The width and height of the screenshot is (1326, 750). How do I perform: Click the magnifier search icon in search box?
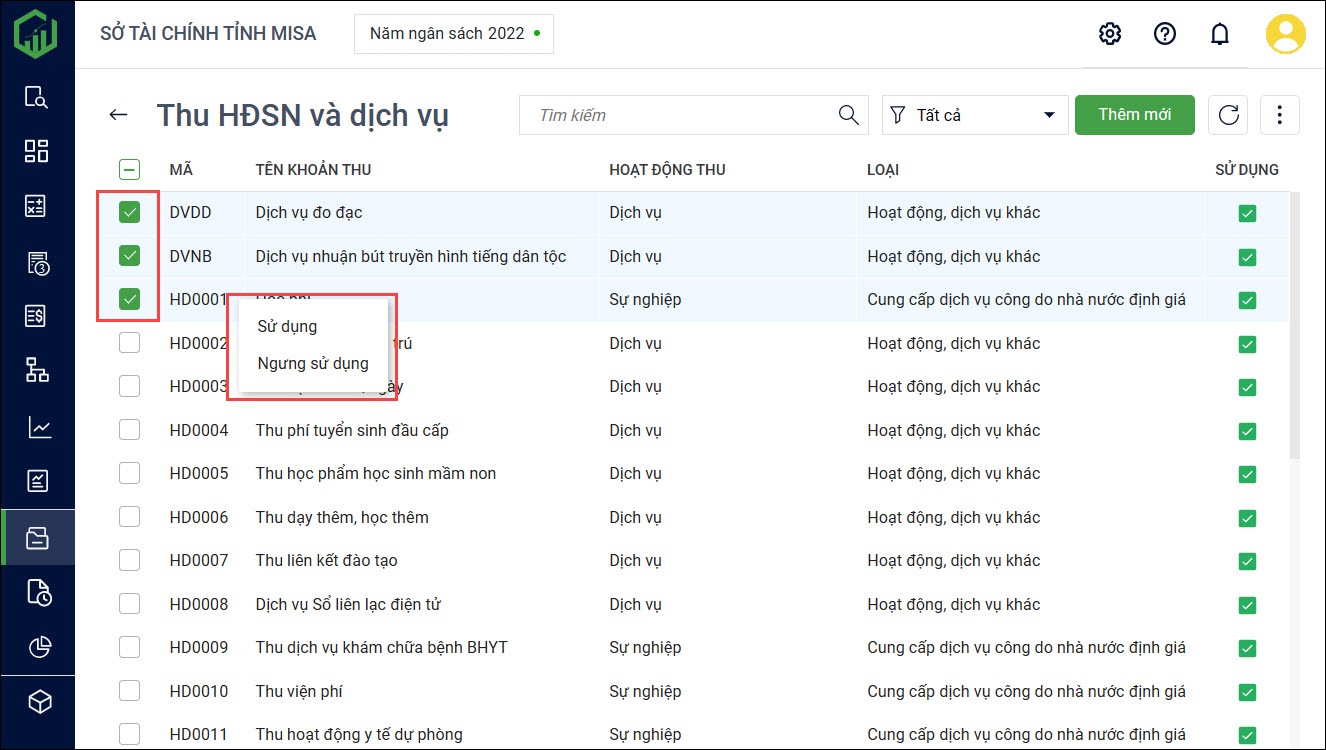click(x=848, y=115)
